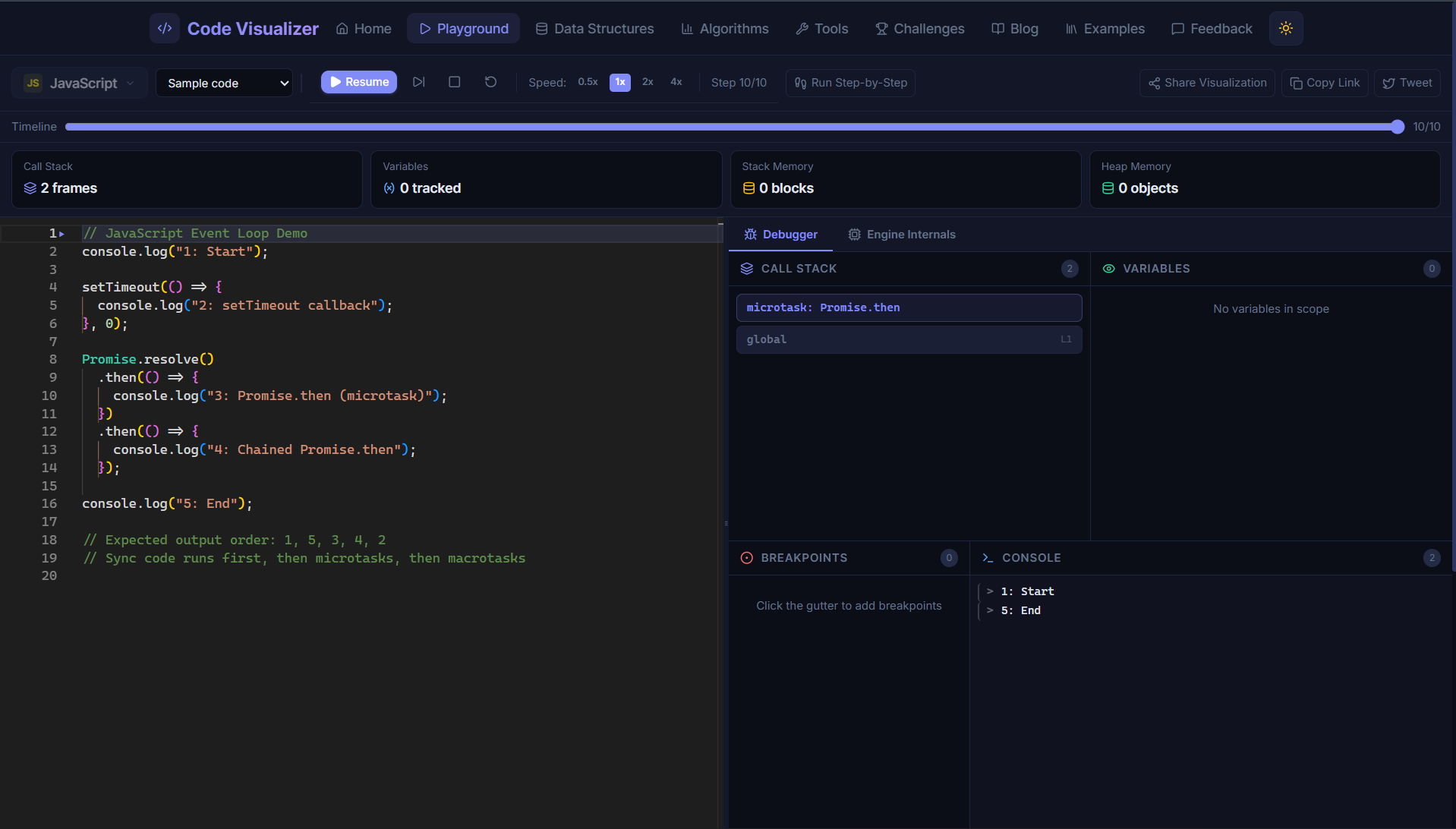The width and height of the screenshot is (1456, 829).
Task: Click the Variables tracked icon
Action: (389, 188)
